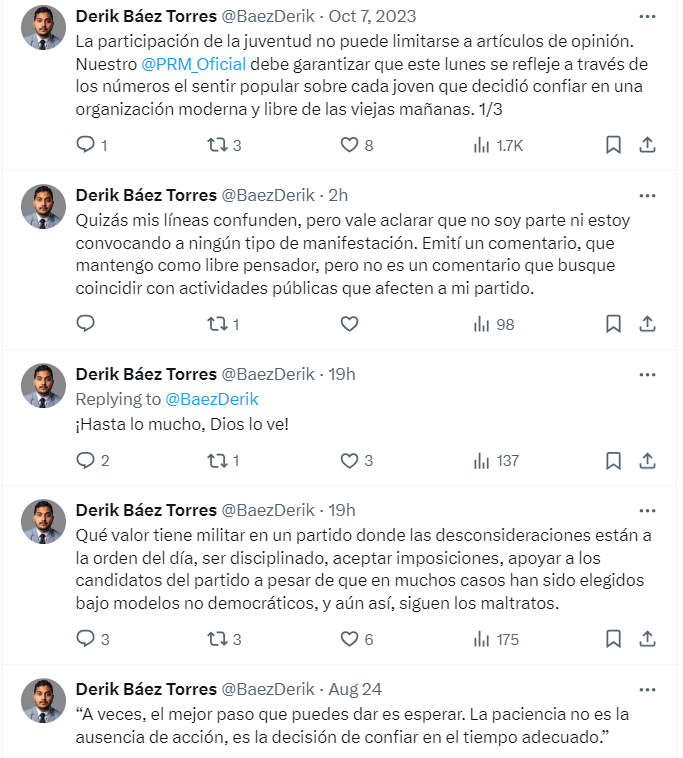Reply to the 2h tweet about manifestación
The image size is (683, 758).
(x=86, y=323)
